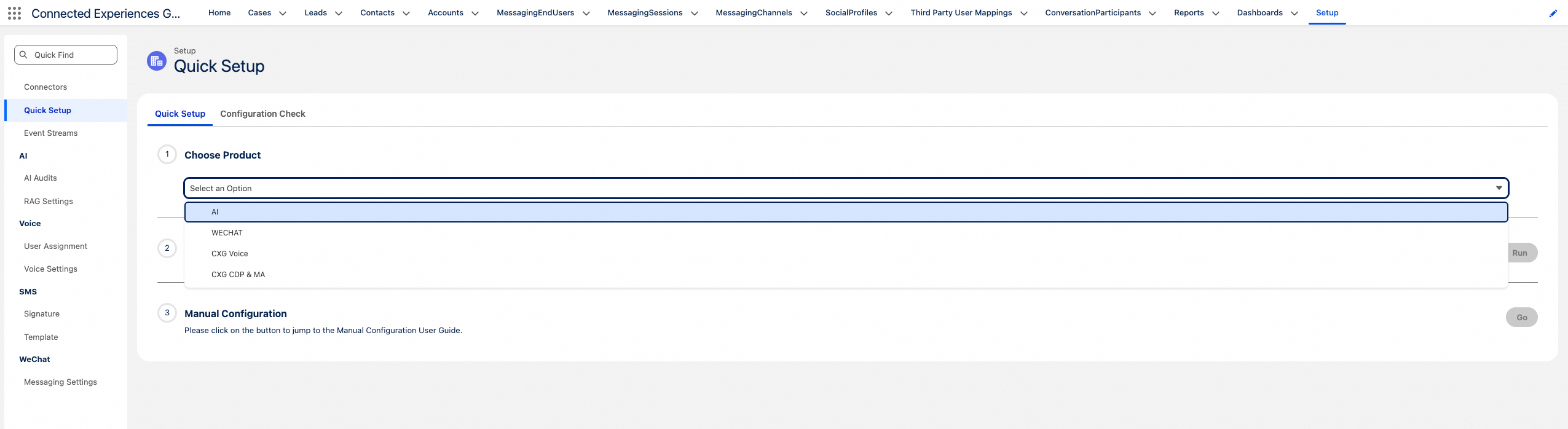Screen dimensions: 1568x429
Task: Open RAG Settings in the sidebar
Action: pyautogui.click(x=49, y=202)
